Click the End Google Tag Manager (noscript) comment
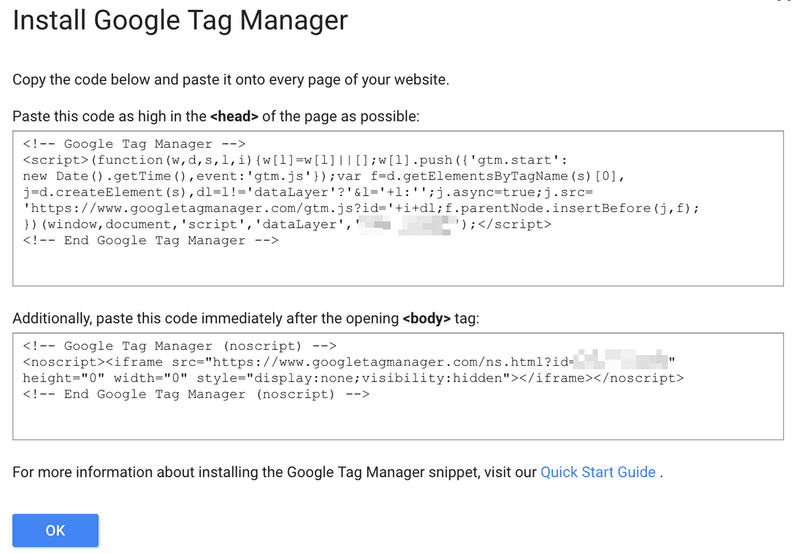800x553 pixels. pyautogui.click(x=196, y=394)
